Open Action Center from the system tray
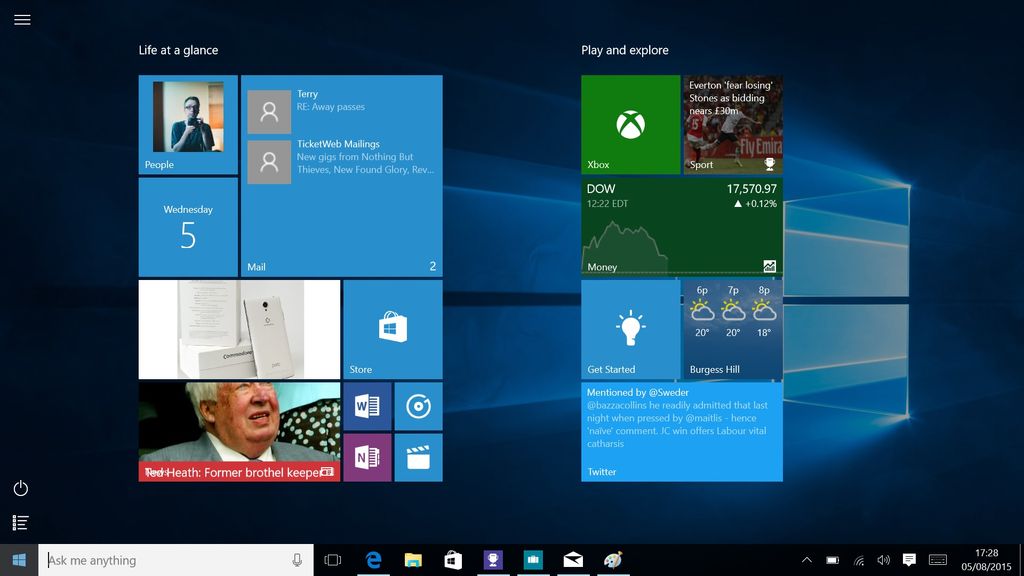1024x576 pixels. point(909,560)
